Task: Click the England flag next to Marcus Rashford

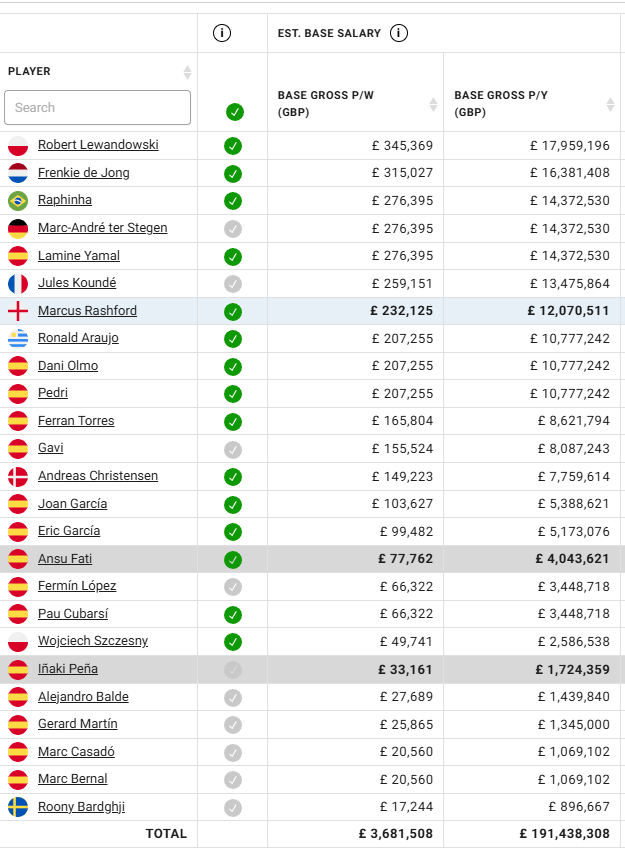Action: point(18,311)
